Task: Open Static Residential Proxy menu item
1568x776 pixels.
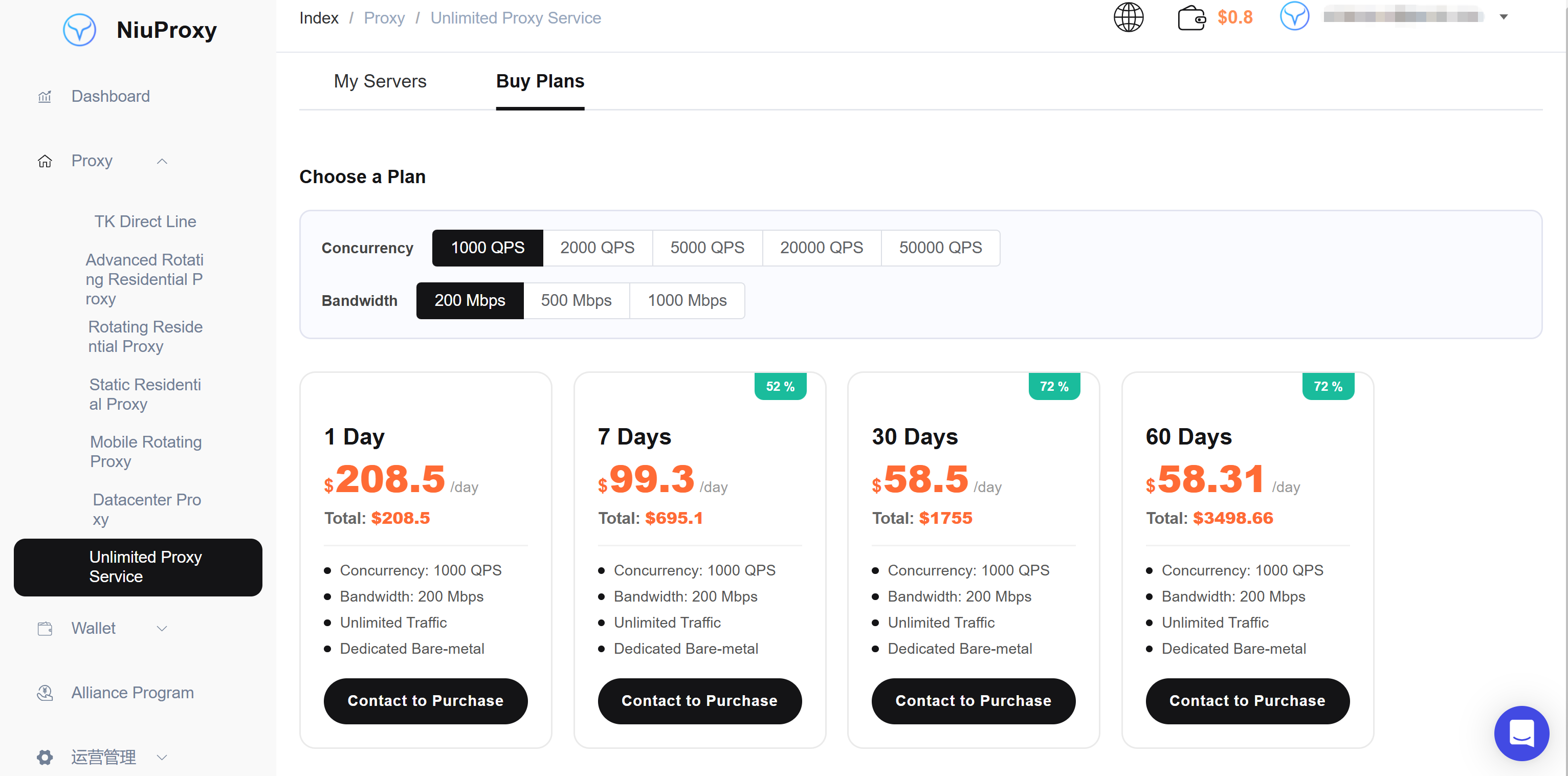Action: 145,394
